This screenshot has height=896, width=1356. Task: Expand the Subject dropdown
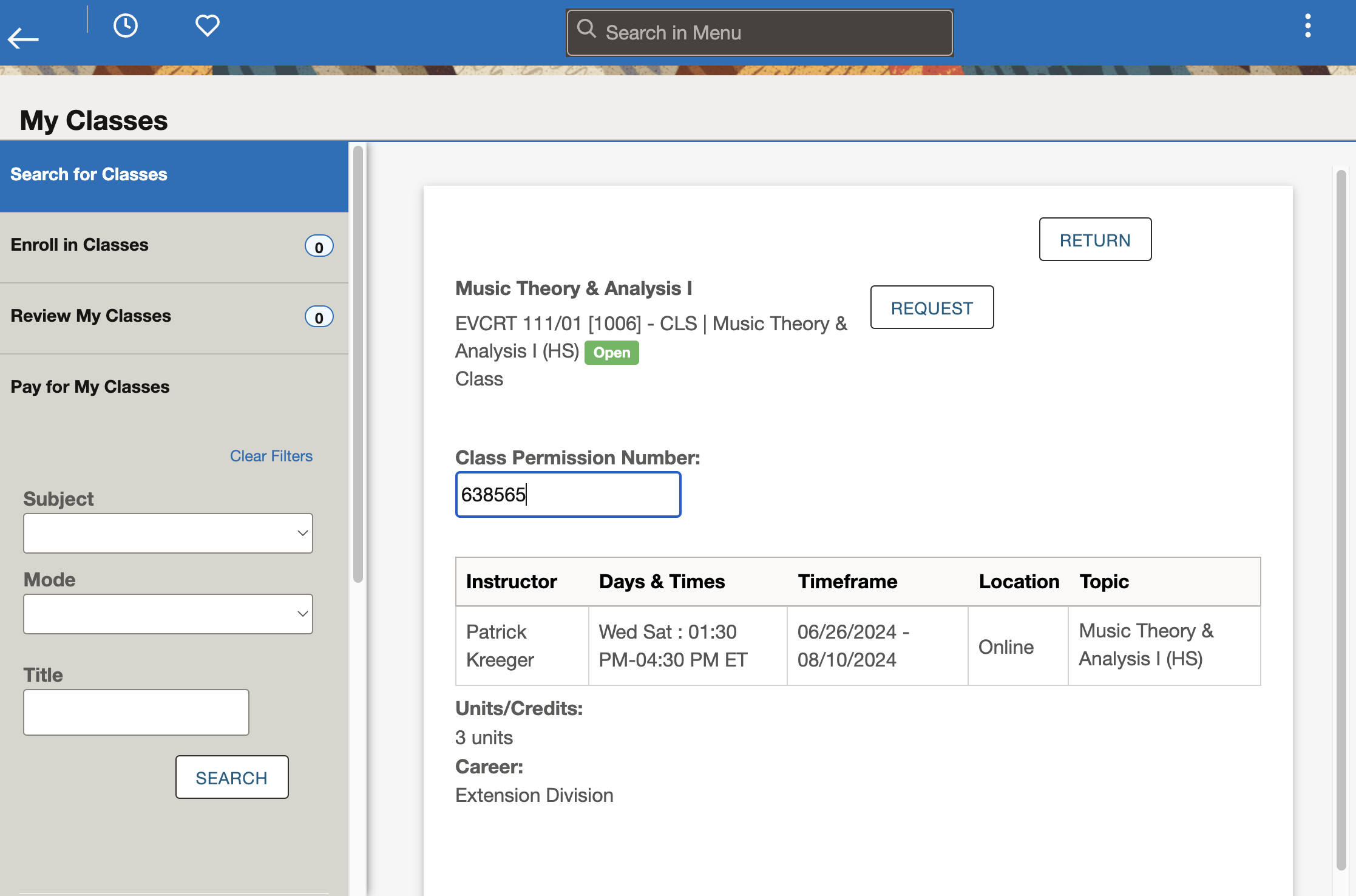point(168,533)
